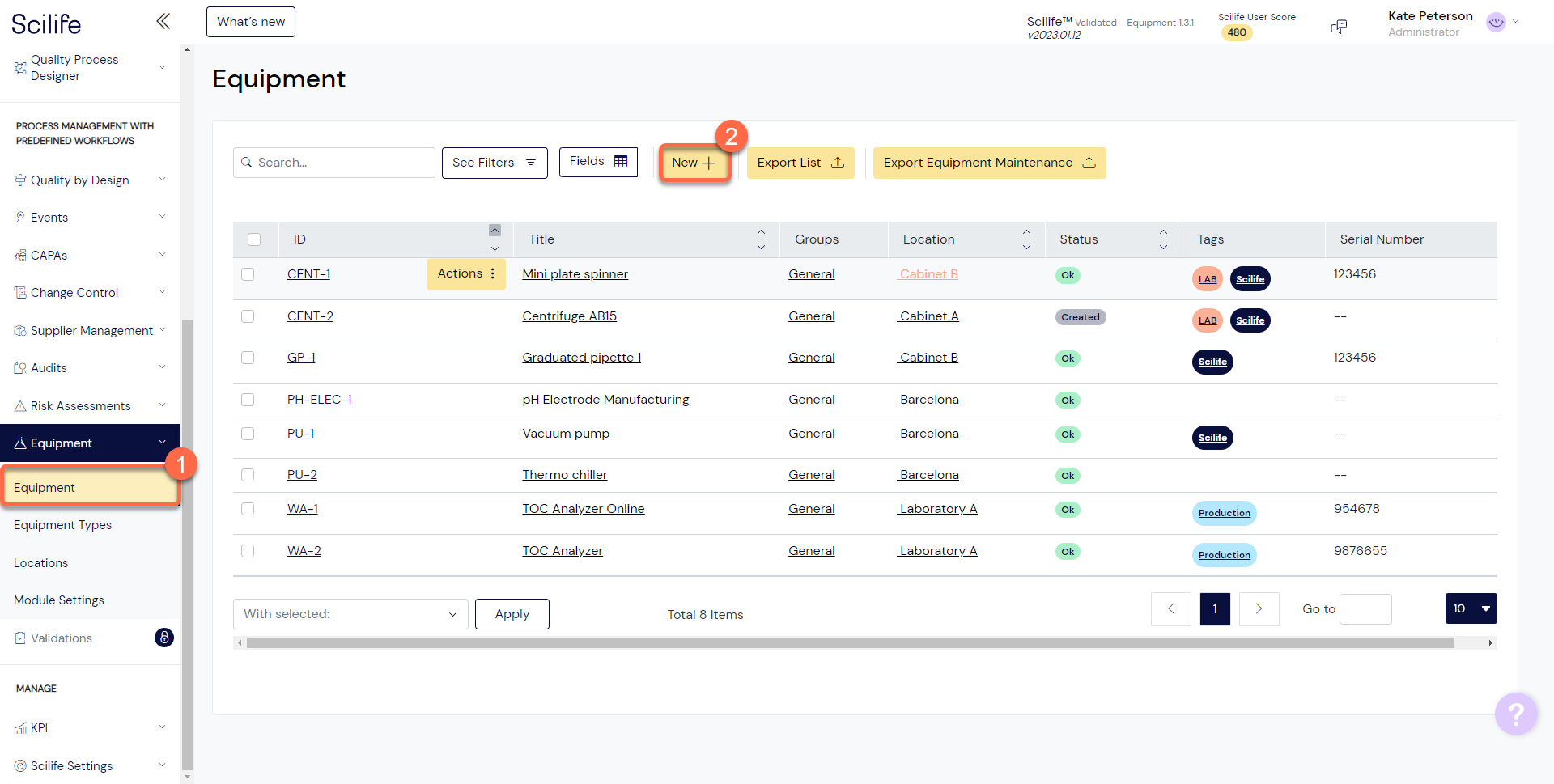
Task: Open the Fields column selector
Action: click(x=598, y=162)
